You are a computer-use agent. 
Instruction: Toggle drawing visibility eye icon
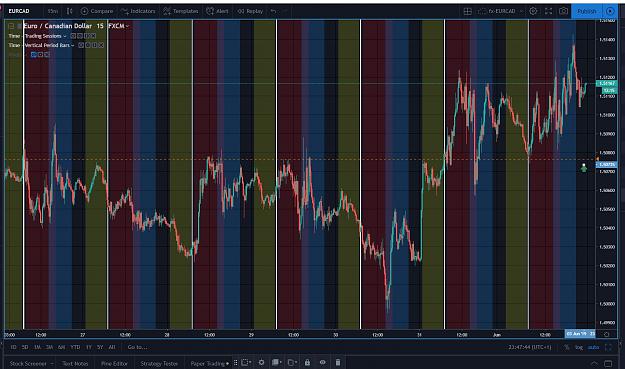pos(322,363)
